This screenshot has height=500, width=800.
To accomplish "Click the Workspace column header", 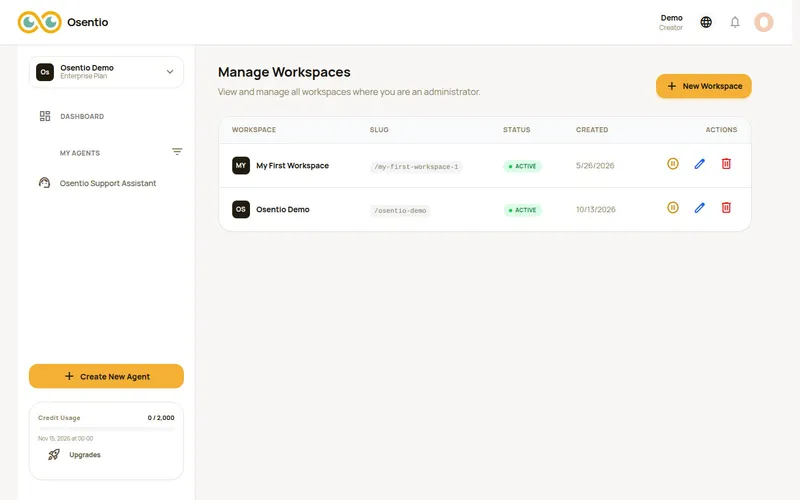I will click(254, 130).
